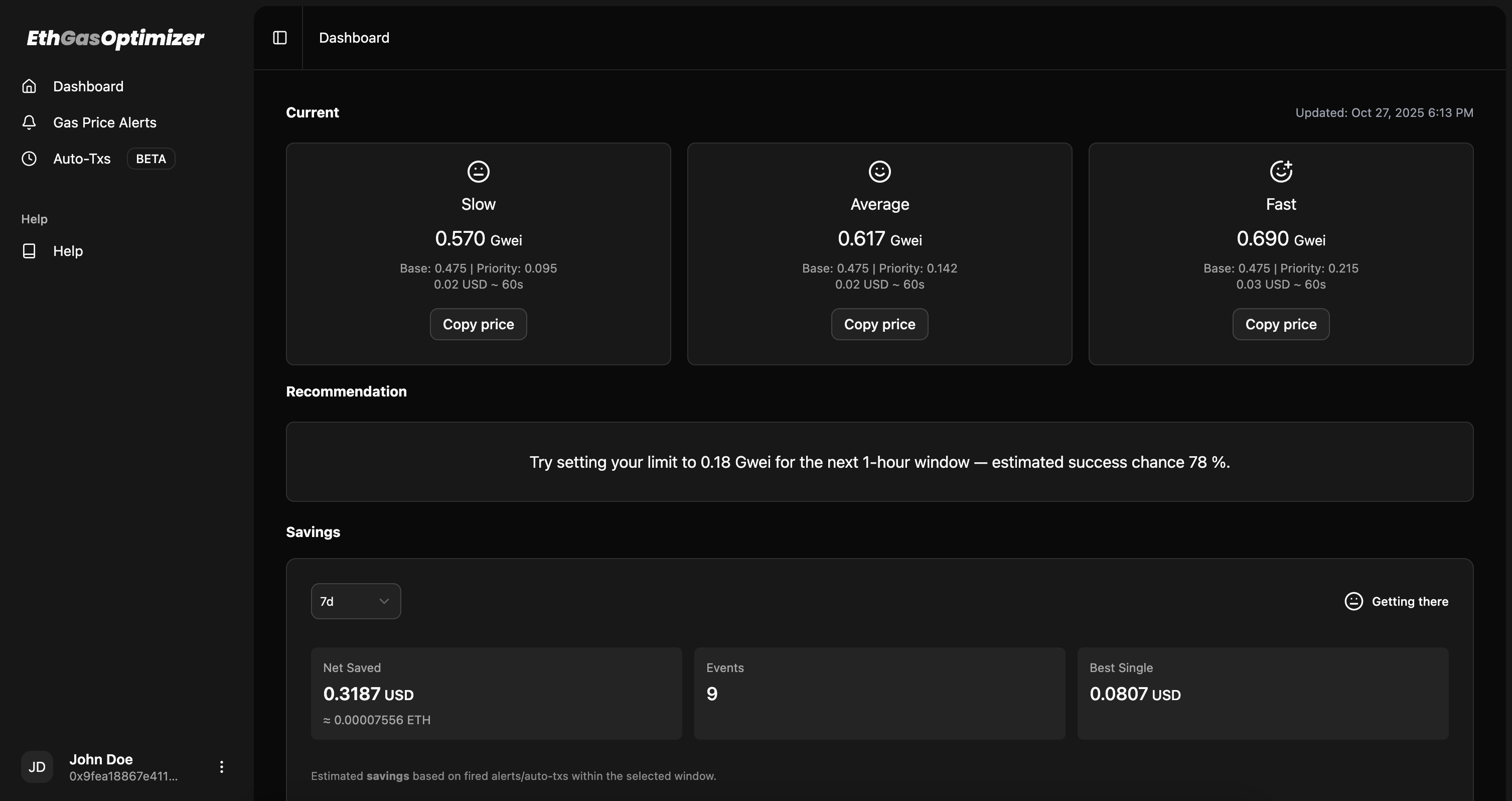
Task: Copy the Slow gas price
Action: [x=478, y=324]
